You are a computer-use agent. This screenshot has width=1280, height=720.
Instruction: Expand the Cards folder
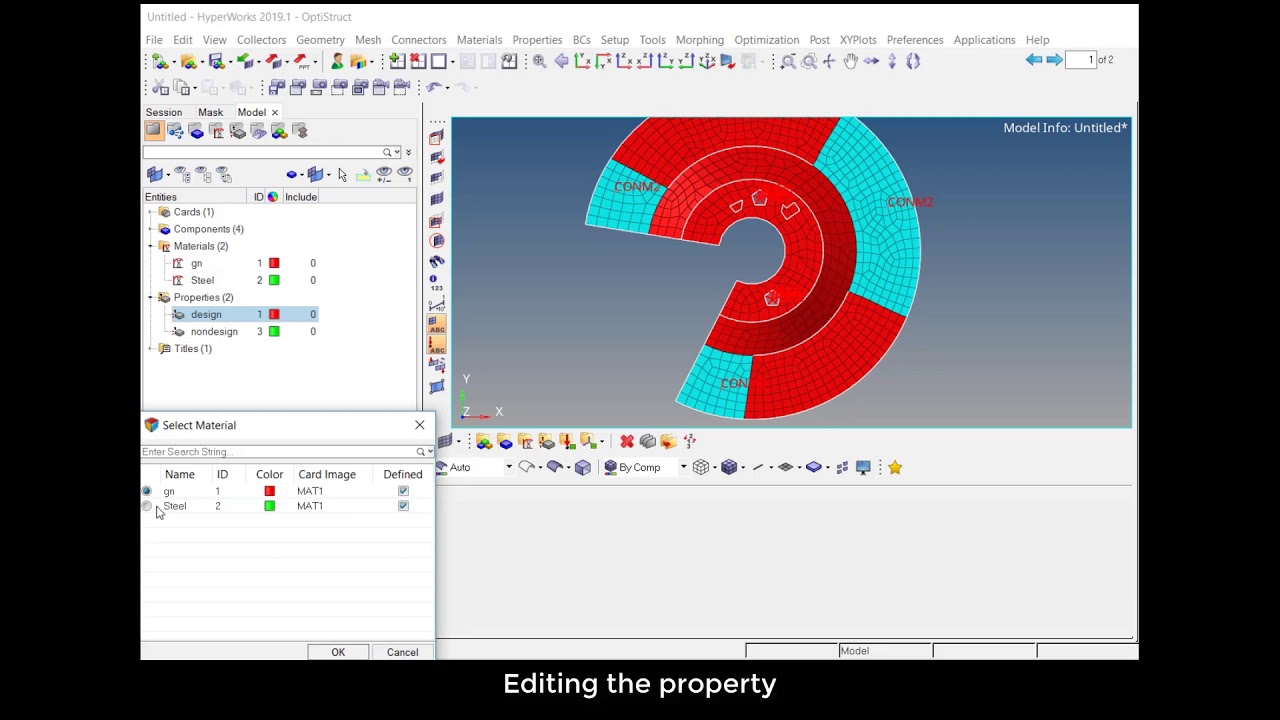coord(151,212)
